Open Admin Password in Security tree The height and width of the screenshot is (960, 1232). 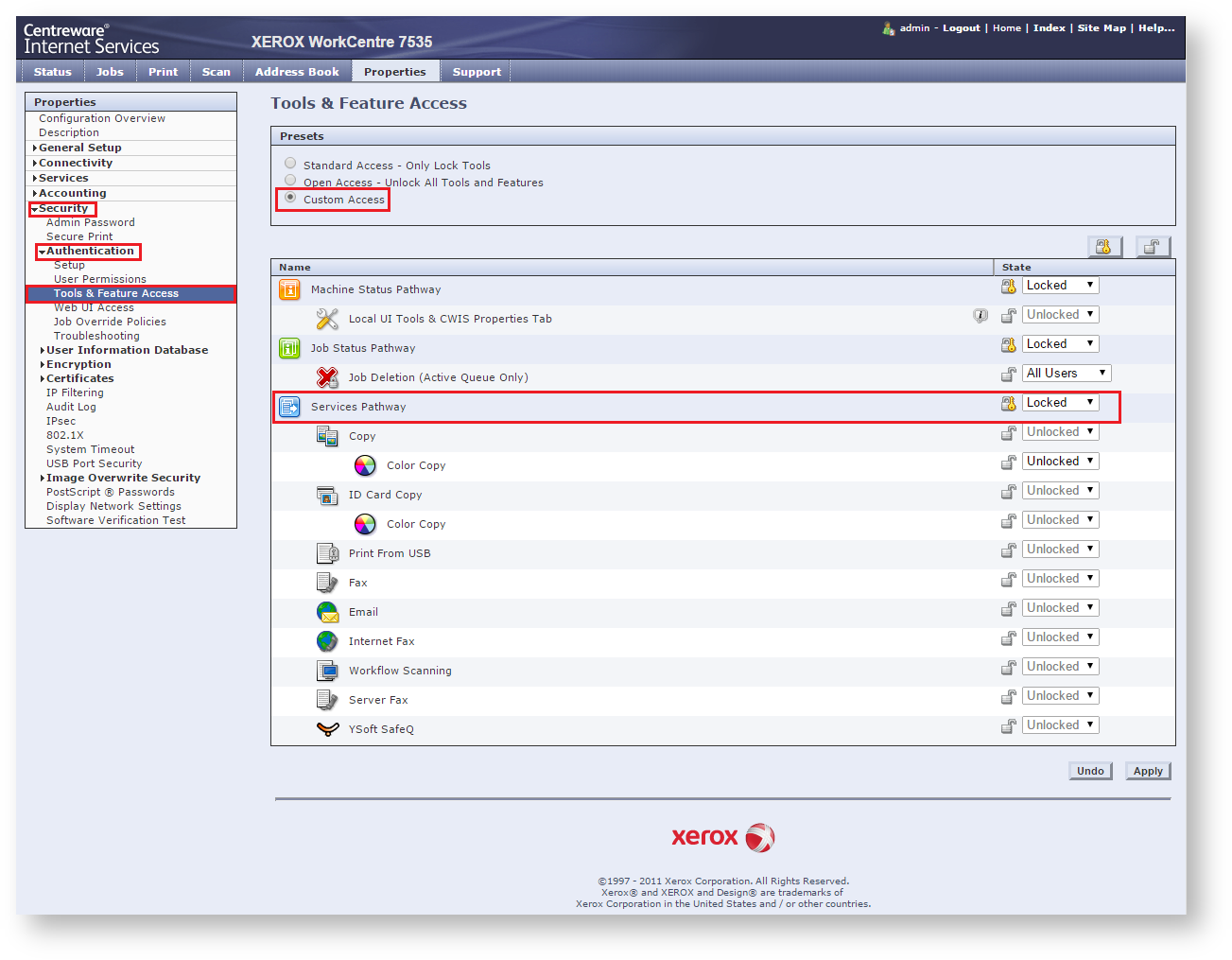pos(91,222)
